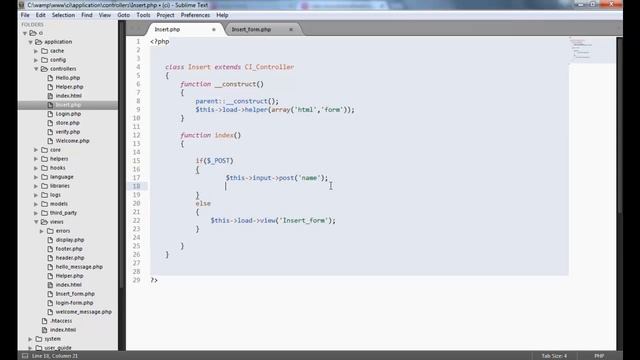This screenshot has width=640, height=360.
Task: Change Tab Size: 4 setting
Action: 554,356
